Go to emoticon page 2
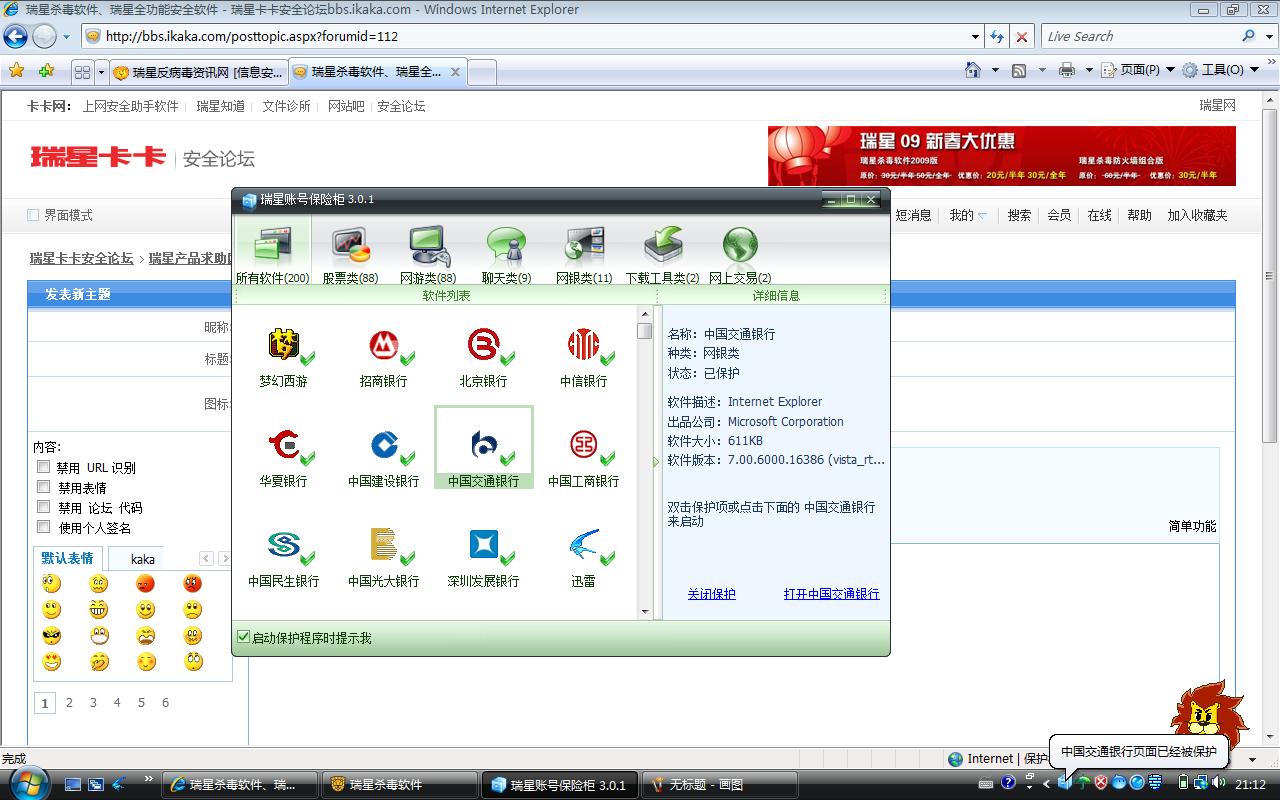 69,702
